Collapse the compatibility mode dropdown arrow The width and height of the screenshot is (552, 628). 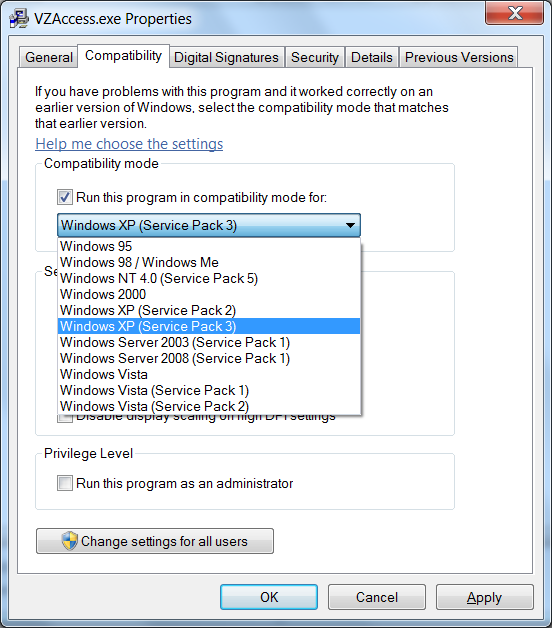point(350,225)
